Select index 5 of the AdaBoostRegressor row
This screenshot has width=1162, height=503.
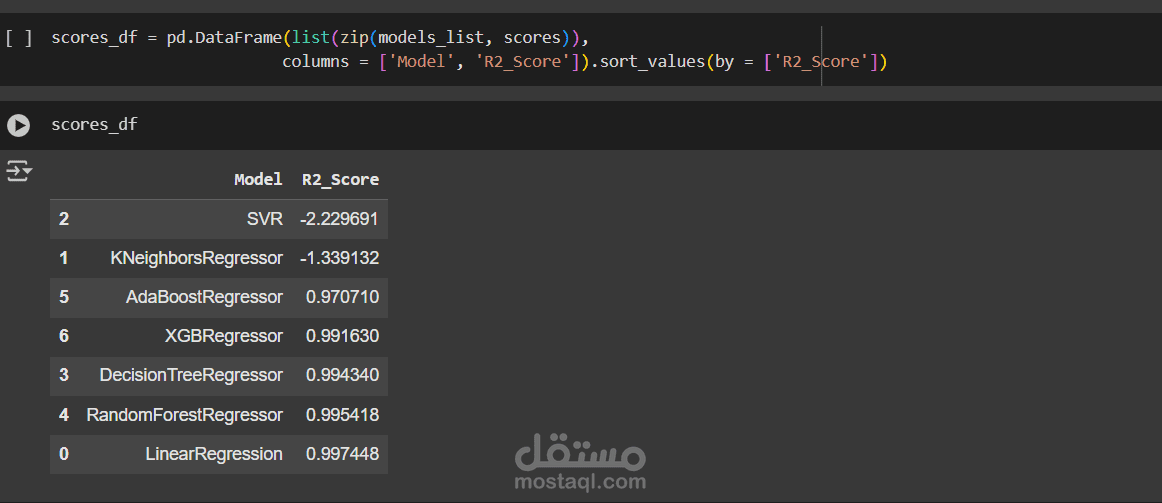(x=64, y=298)
